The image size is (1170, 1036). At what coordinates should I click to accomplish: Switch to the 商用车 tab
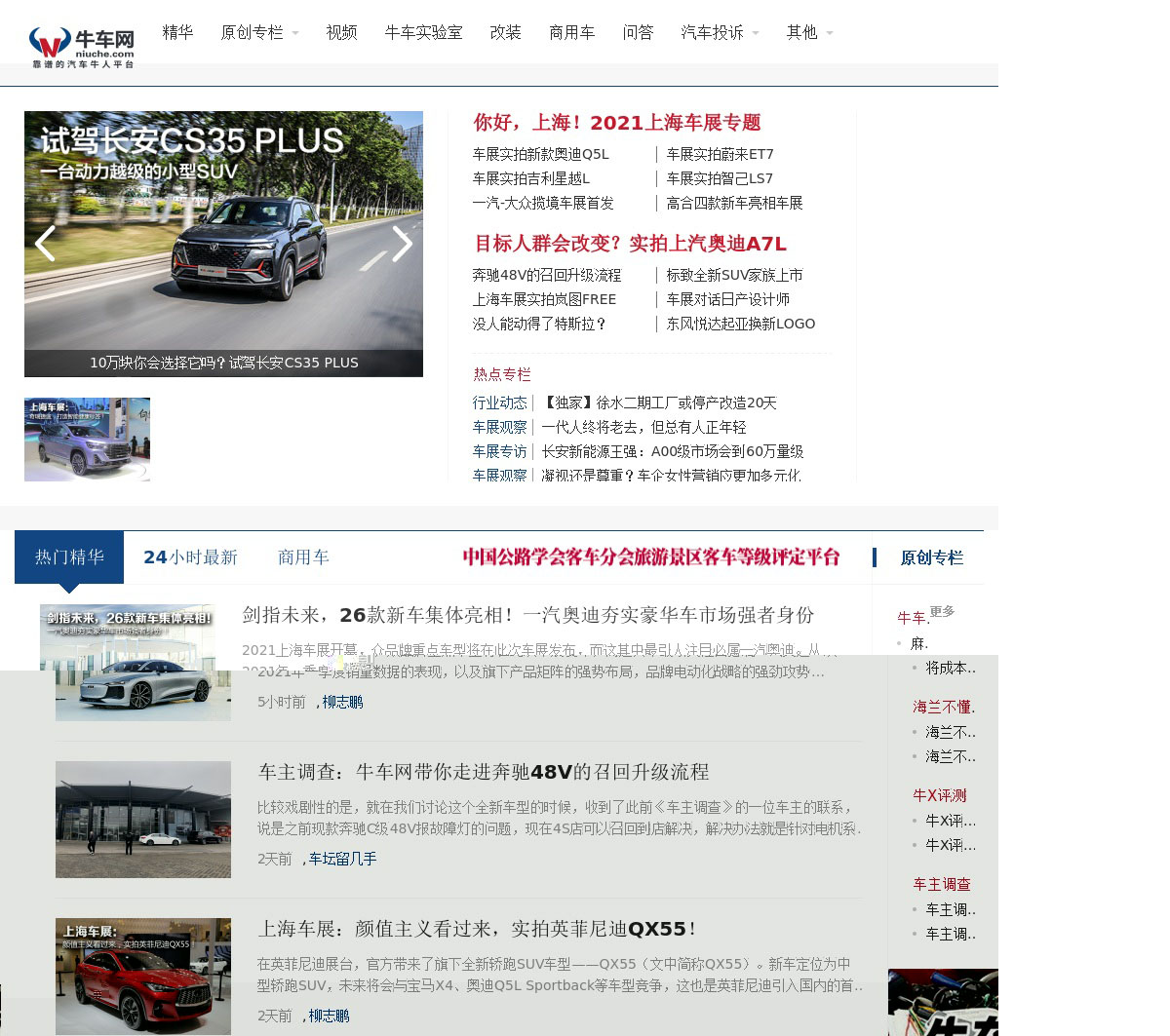(303, 557)
